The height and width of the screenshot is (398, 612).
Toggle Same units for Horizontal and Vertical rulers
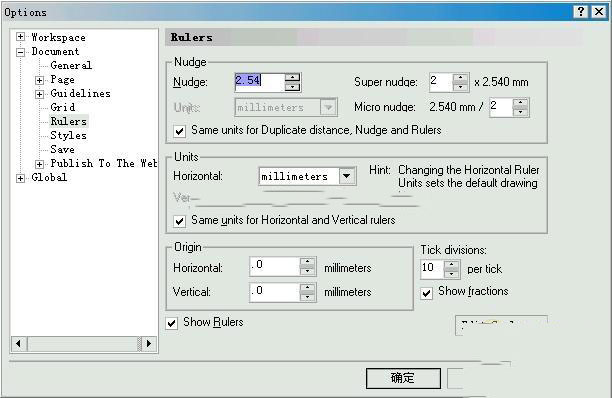[x=179, y=221]
